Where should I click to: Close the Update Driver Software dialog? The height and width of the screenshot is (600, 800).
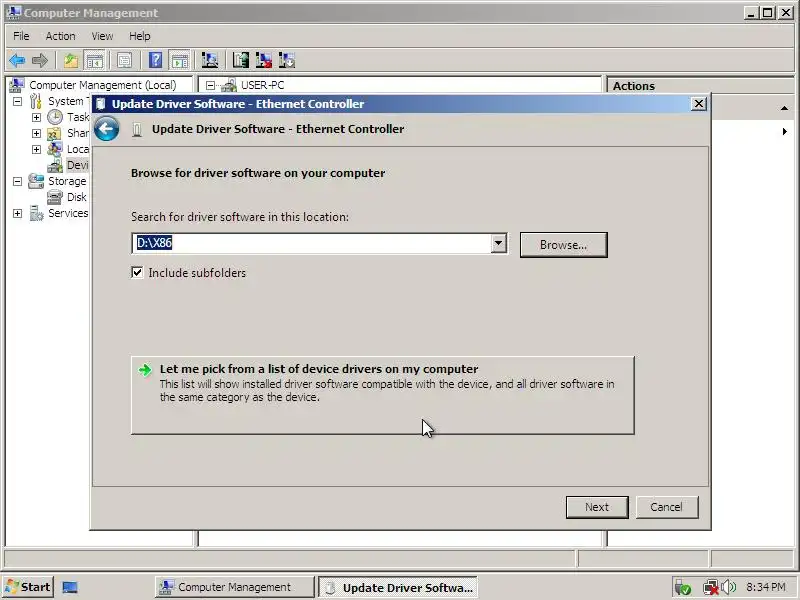pyautogui.click(x=698, y=104)
